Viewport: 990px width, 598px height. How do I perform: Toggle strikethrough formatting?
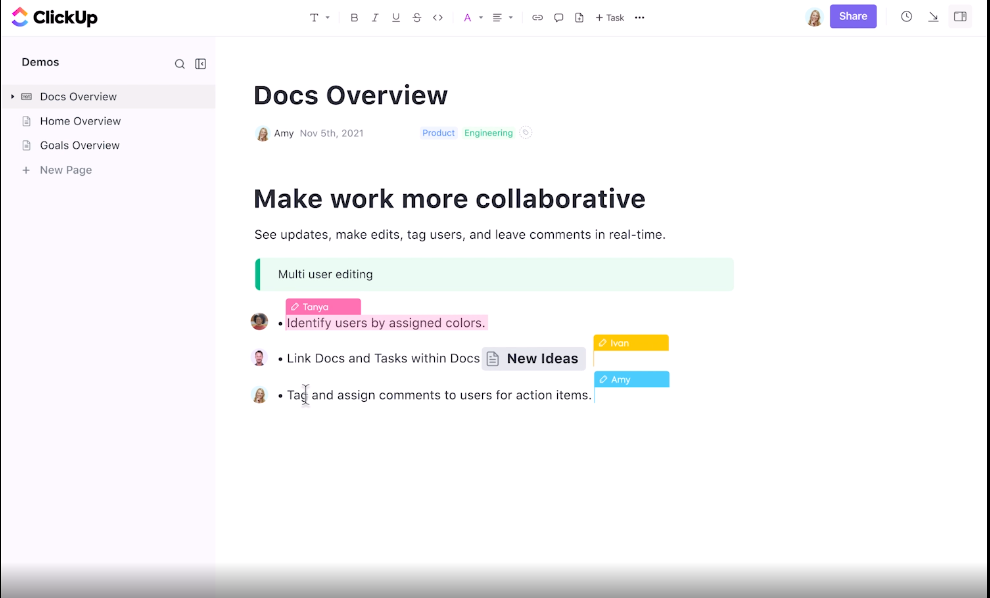tap(417, 18)
